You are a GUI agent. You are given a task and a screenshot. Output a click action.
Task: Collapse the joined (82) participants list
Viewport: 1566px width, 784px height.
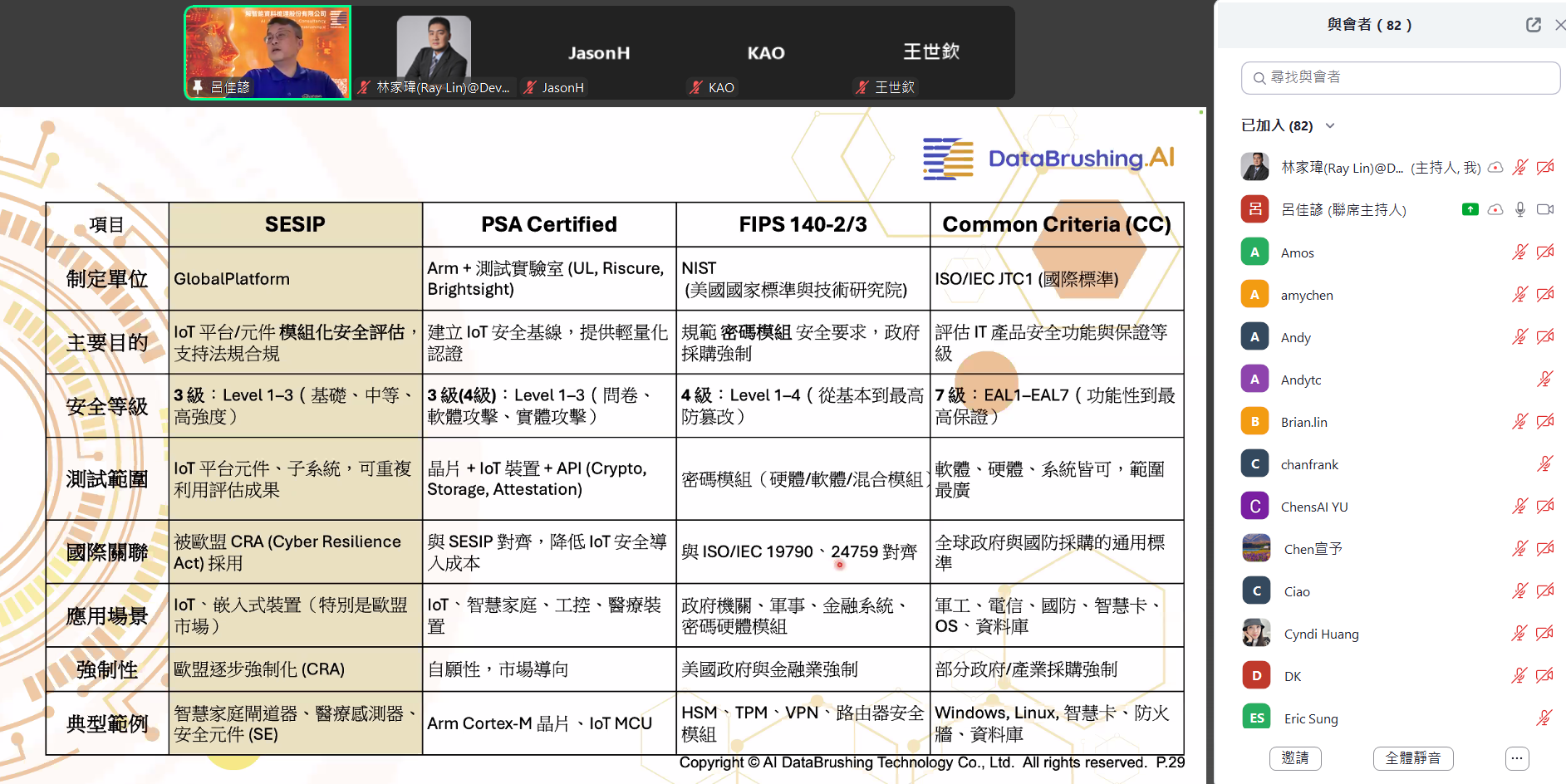click(x=1329, y=126)
